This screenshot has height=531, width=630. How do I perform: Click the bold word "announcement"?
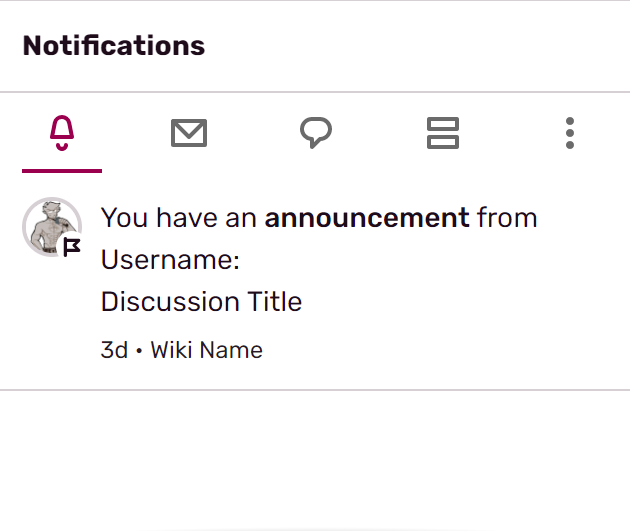click(366, 217)
